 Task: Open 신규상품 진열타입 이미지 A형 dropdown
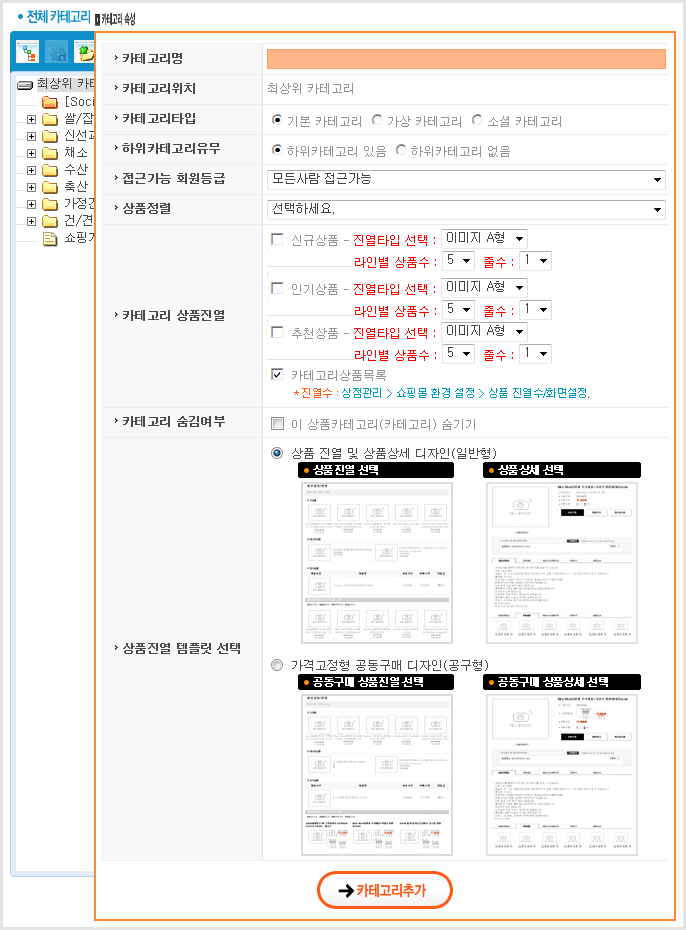(484, 238)
